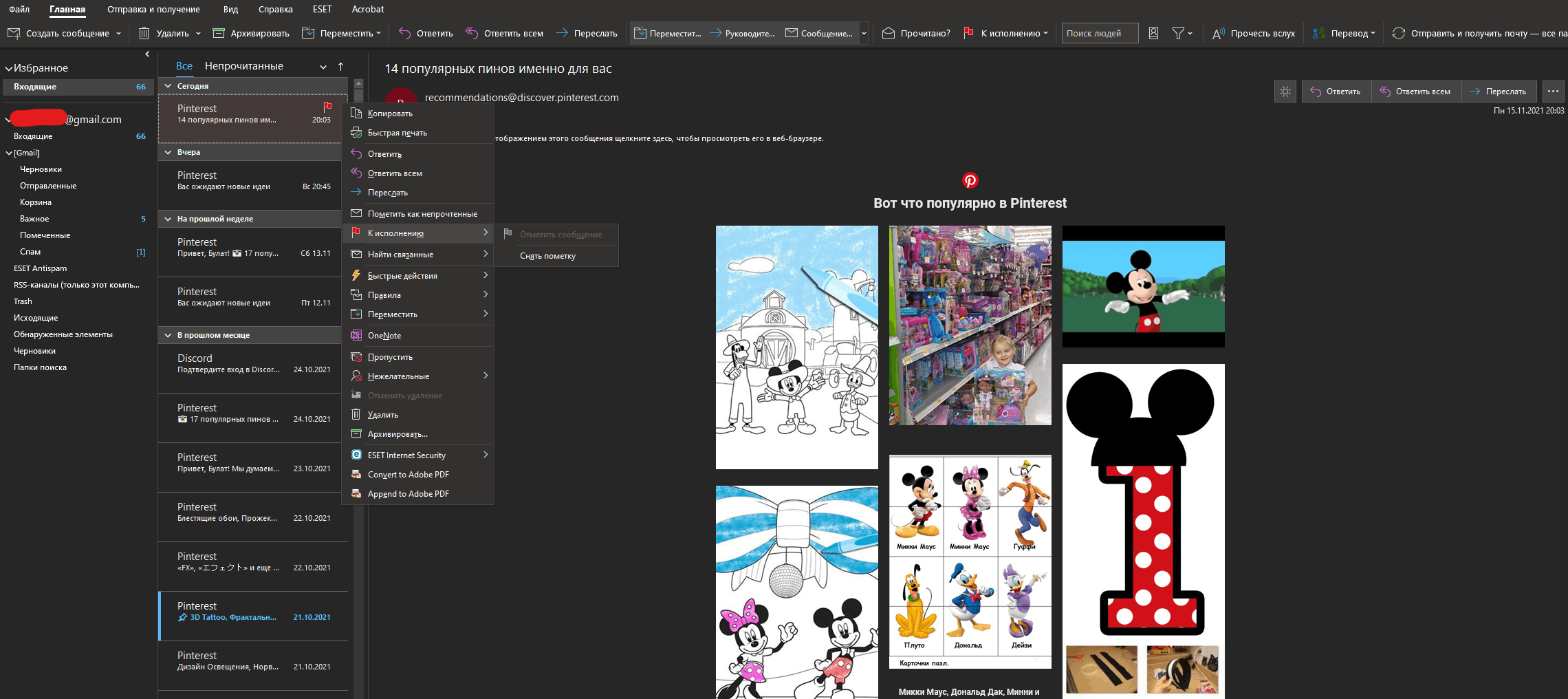Click the People search field

click(x=1100, y=33)
